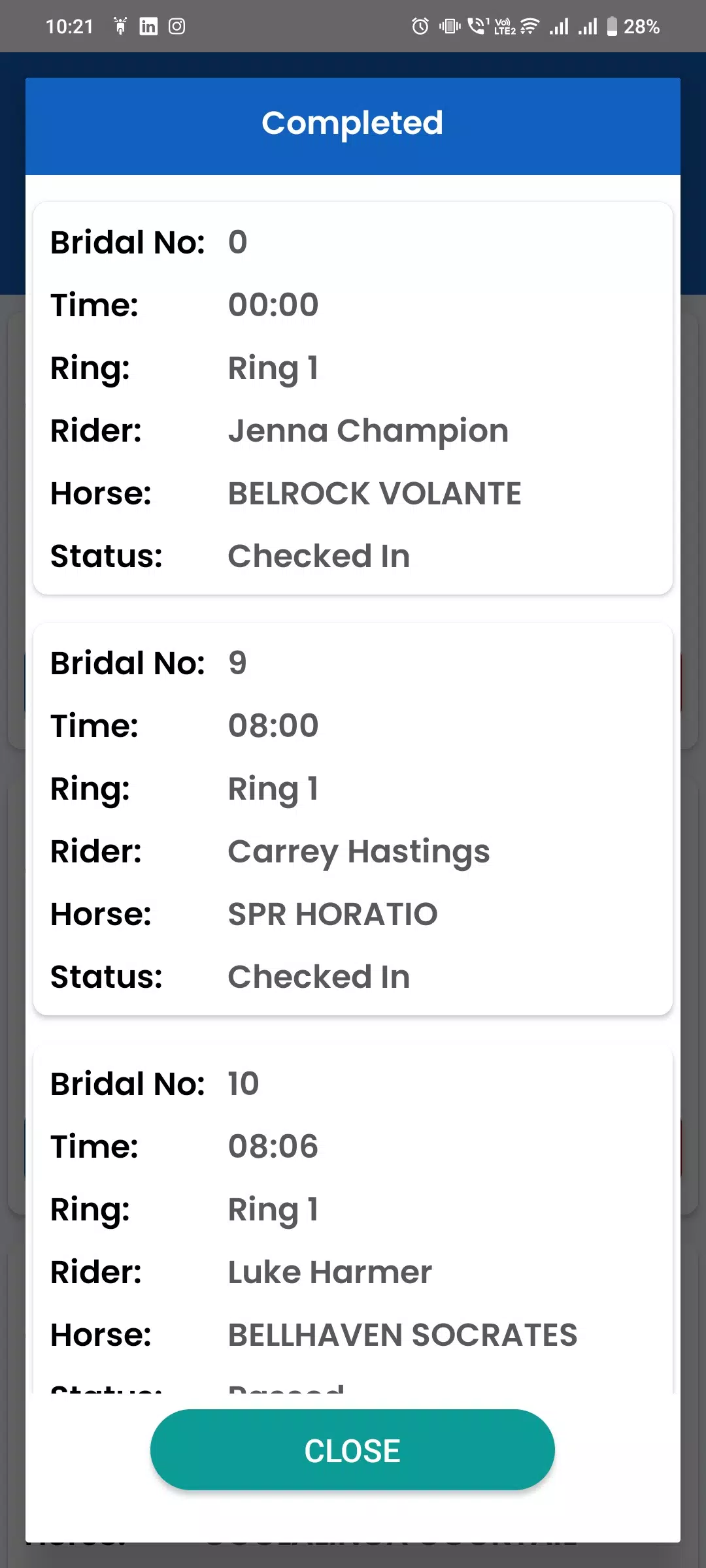Screen dimensions: 706x1568
Task: Tap the CLOSE button
Action: click(352, 1449)
